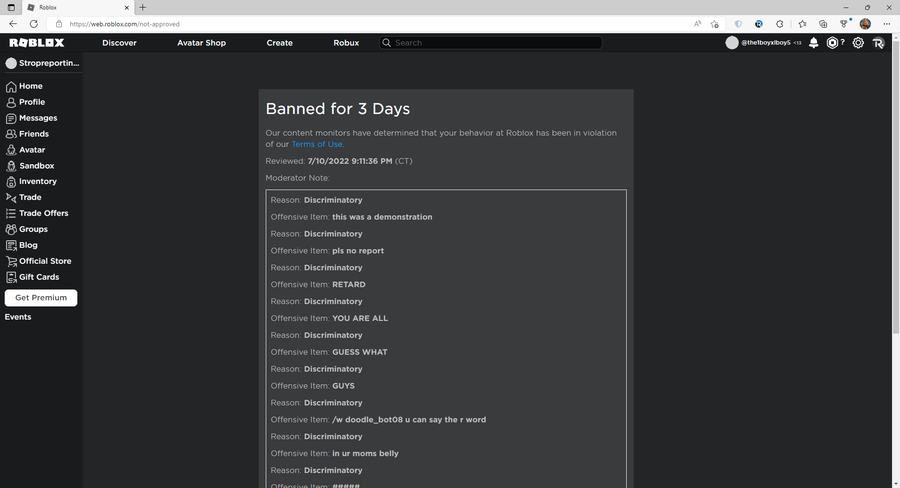Open Trade Offers in the sidebar
Image resolution: width=900 pixels, height=488 pixels.
click(37, 213)
